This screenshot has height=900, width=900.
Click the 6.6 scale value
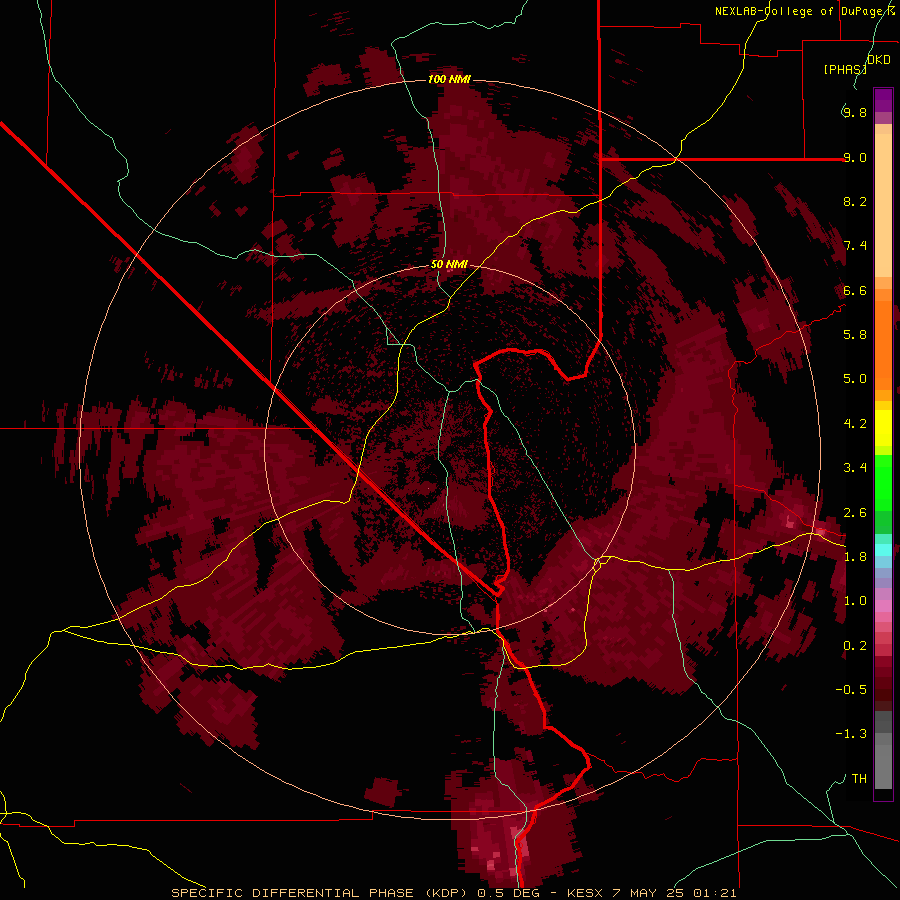pyautogui.click(x=855, y=290)
